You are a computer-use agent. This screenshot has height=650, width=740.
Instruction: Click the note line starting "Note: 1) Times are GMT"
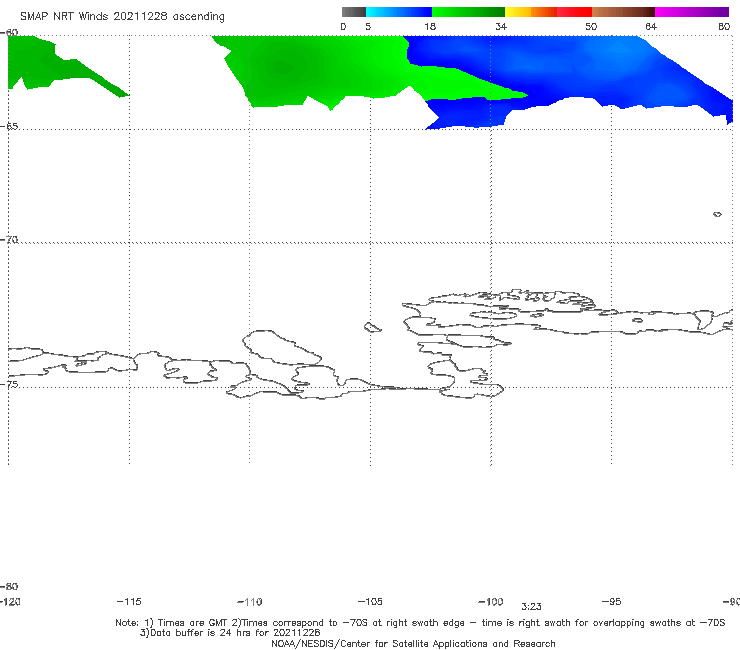420,623
